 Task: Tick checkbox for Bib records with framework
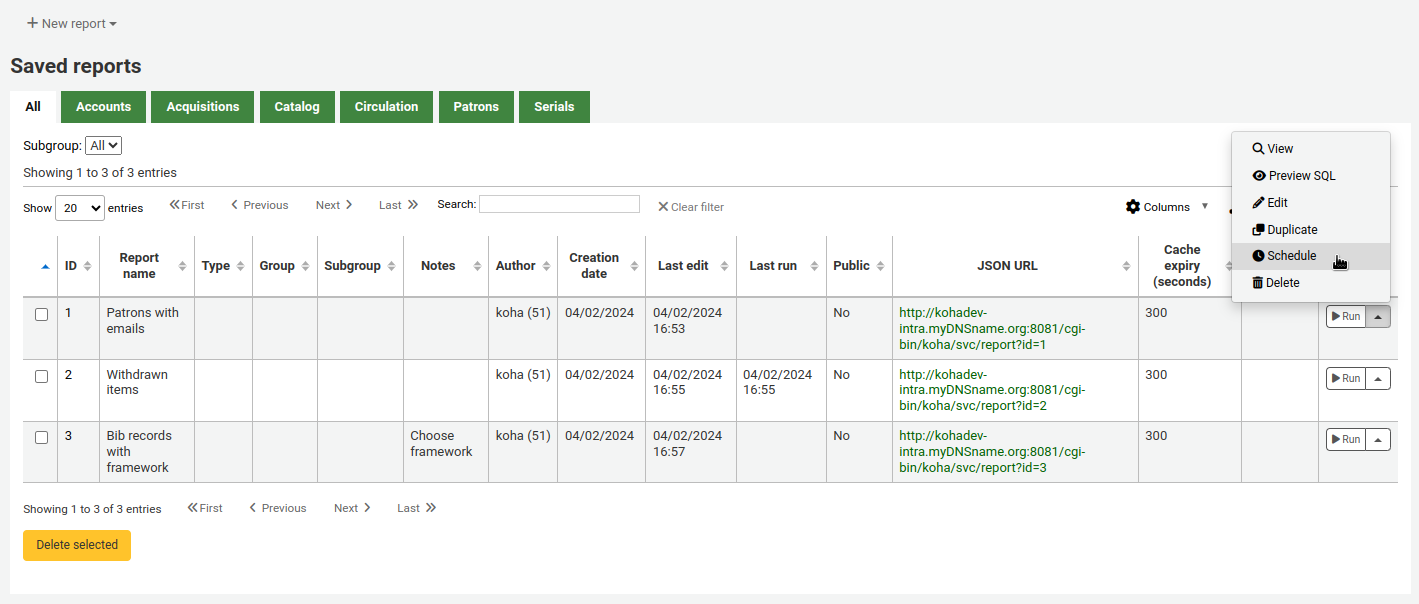[41, 437]
